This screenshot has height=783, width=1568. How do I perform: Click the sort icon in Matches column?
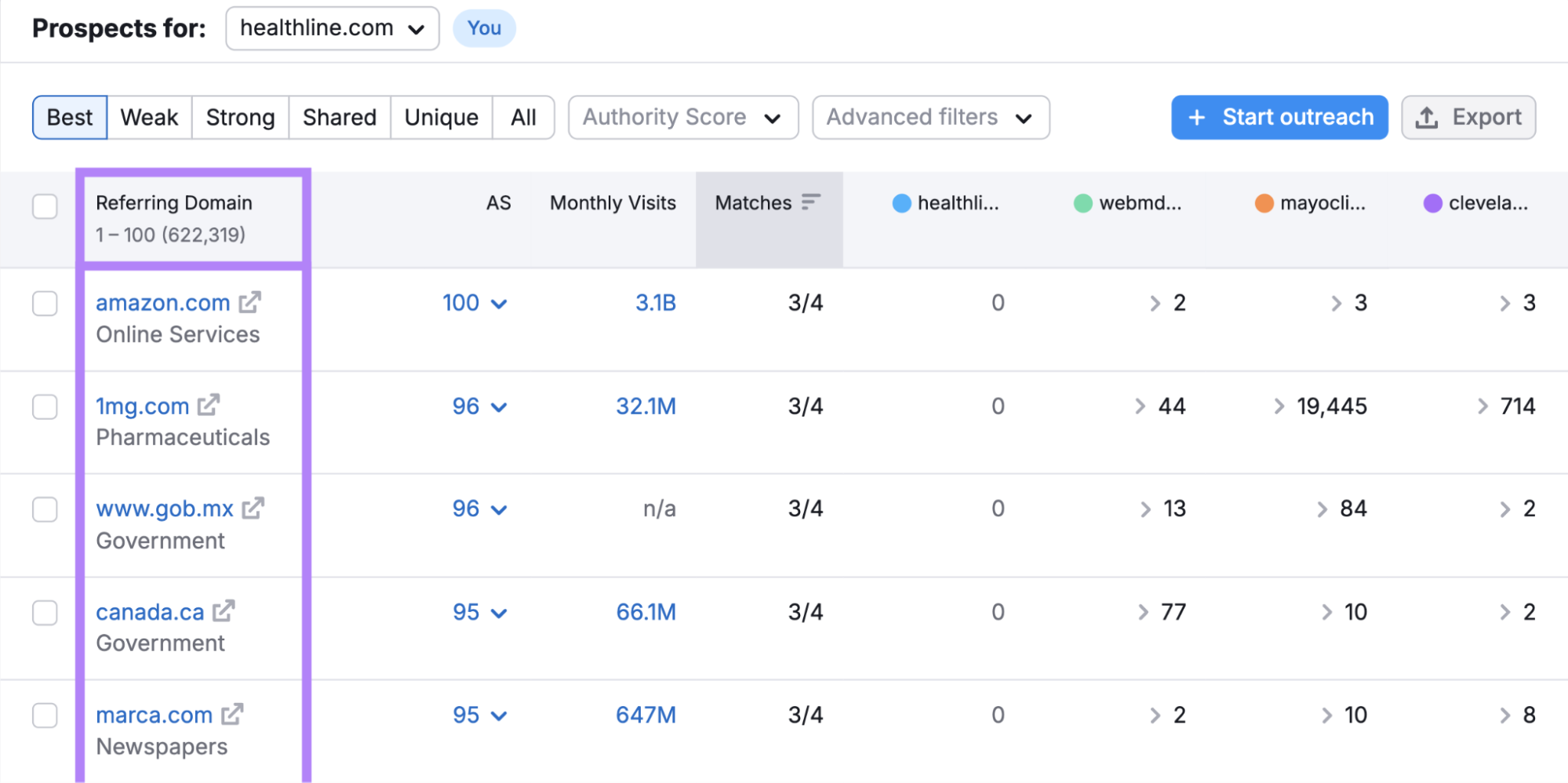(x=811, y=202)
